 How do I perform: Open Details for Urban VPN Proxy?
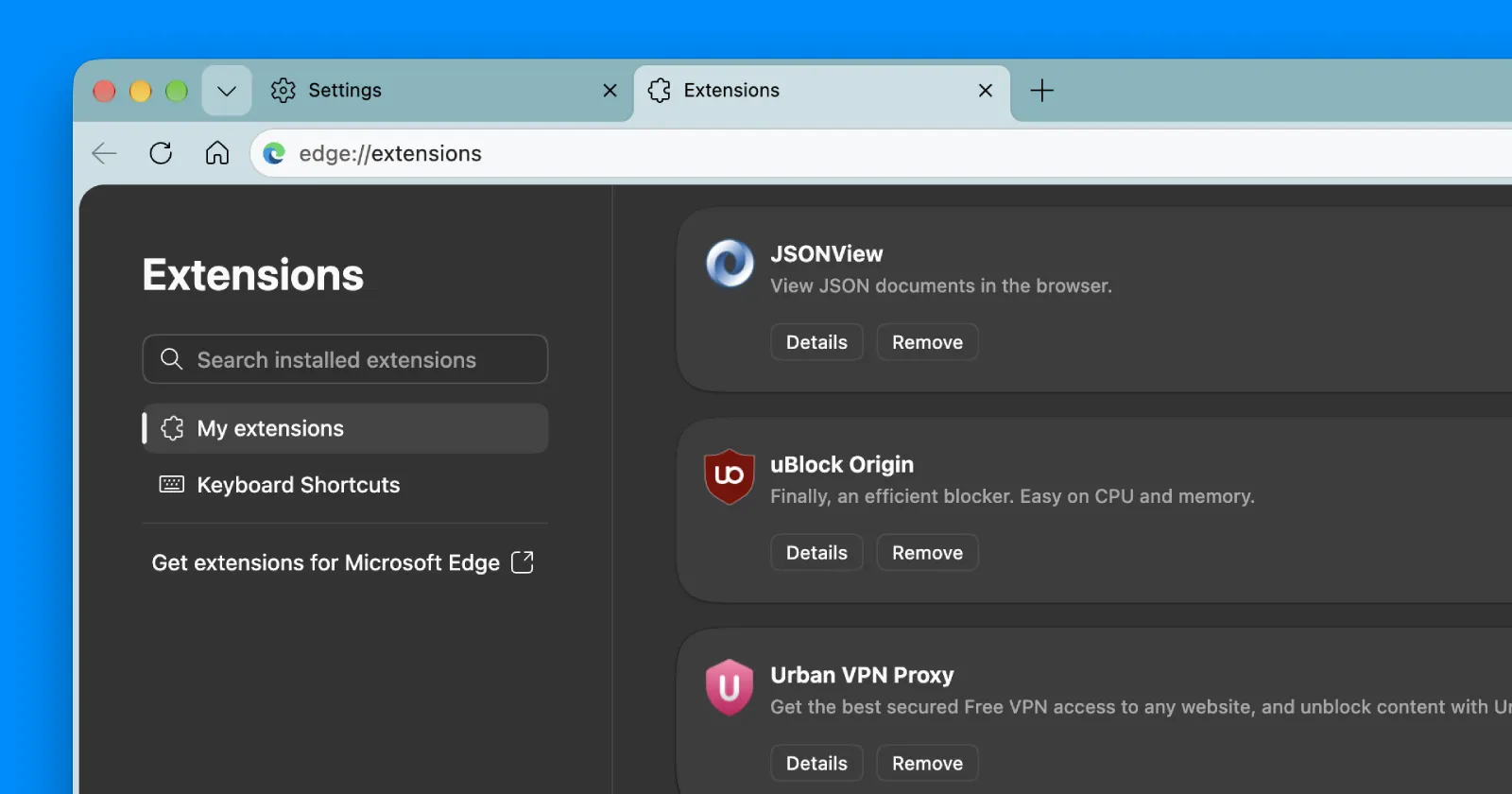coord(816,764)
